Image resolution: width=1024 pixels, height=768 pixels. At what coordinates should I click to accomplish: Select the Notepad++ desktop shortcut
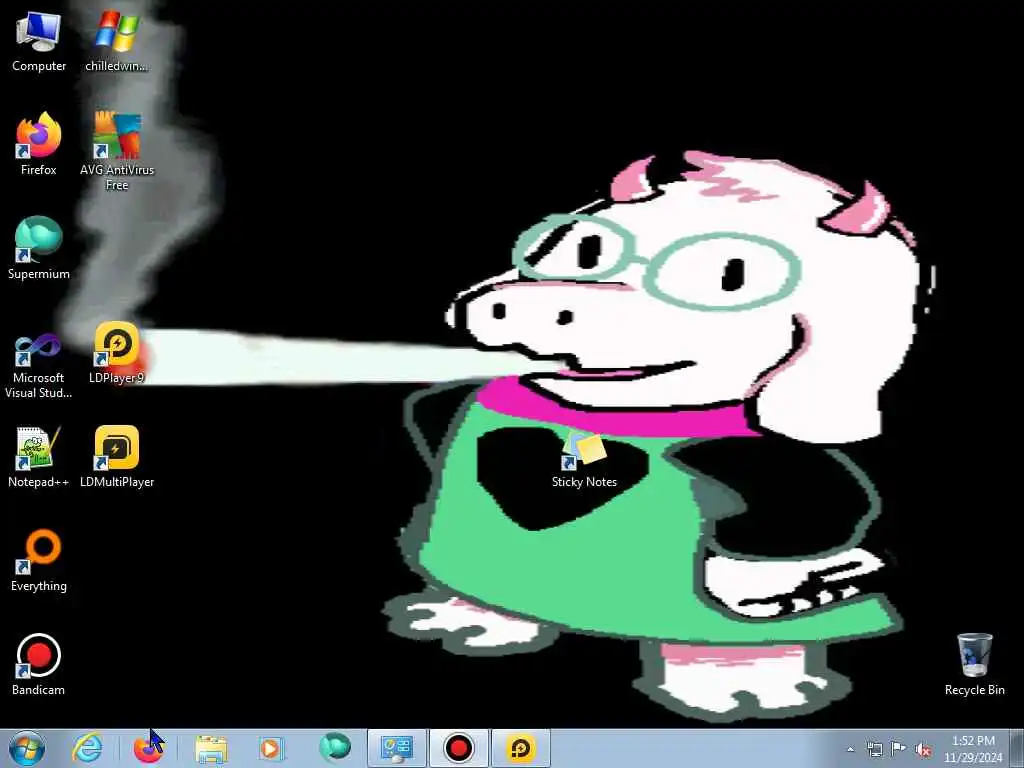tap(39, 457)
